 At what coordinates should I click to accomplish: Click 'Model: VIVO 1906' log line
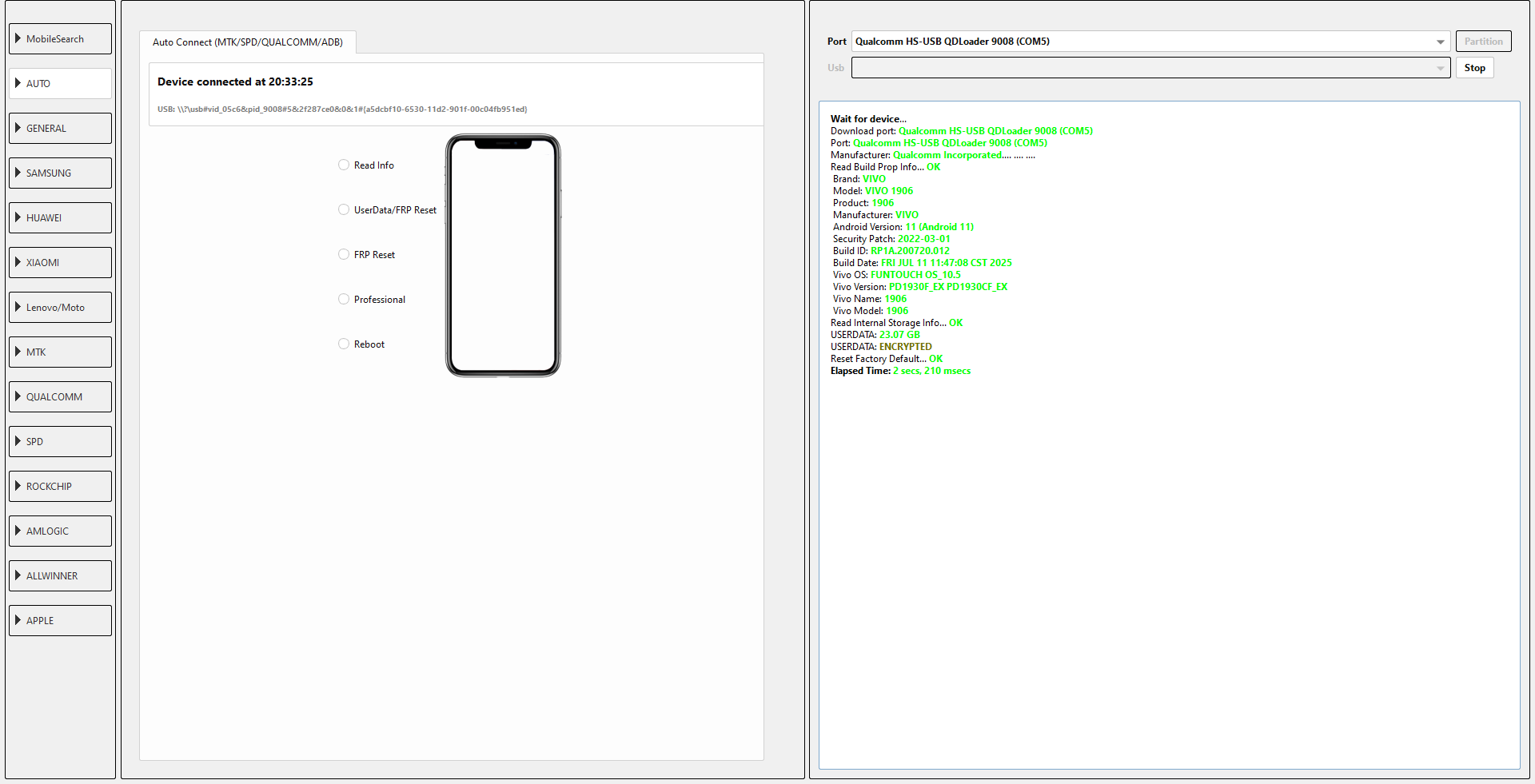[873, 191]
